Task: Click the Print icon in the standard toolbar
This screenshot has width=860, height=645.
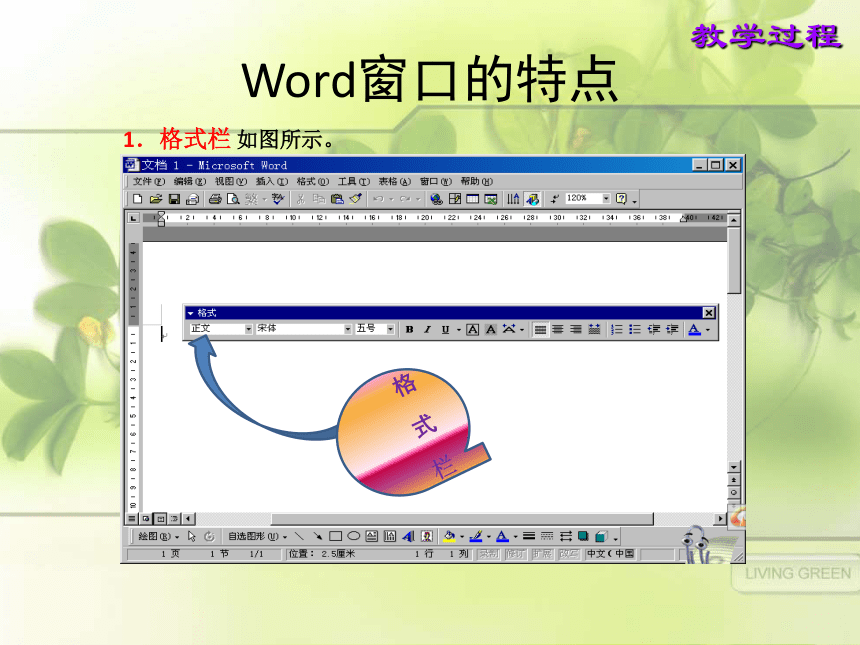Action: click(215, 199)
